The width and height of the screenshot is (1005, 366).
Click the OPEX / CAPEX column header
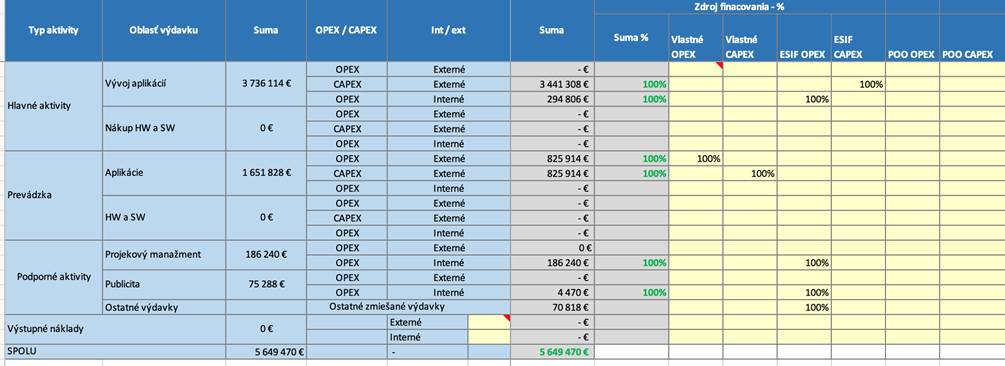(347, 30)
